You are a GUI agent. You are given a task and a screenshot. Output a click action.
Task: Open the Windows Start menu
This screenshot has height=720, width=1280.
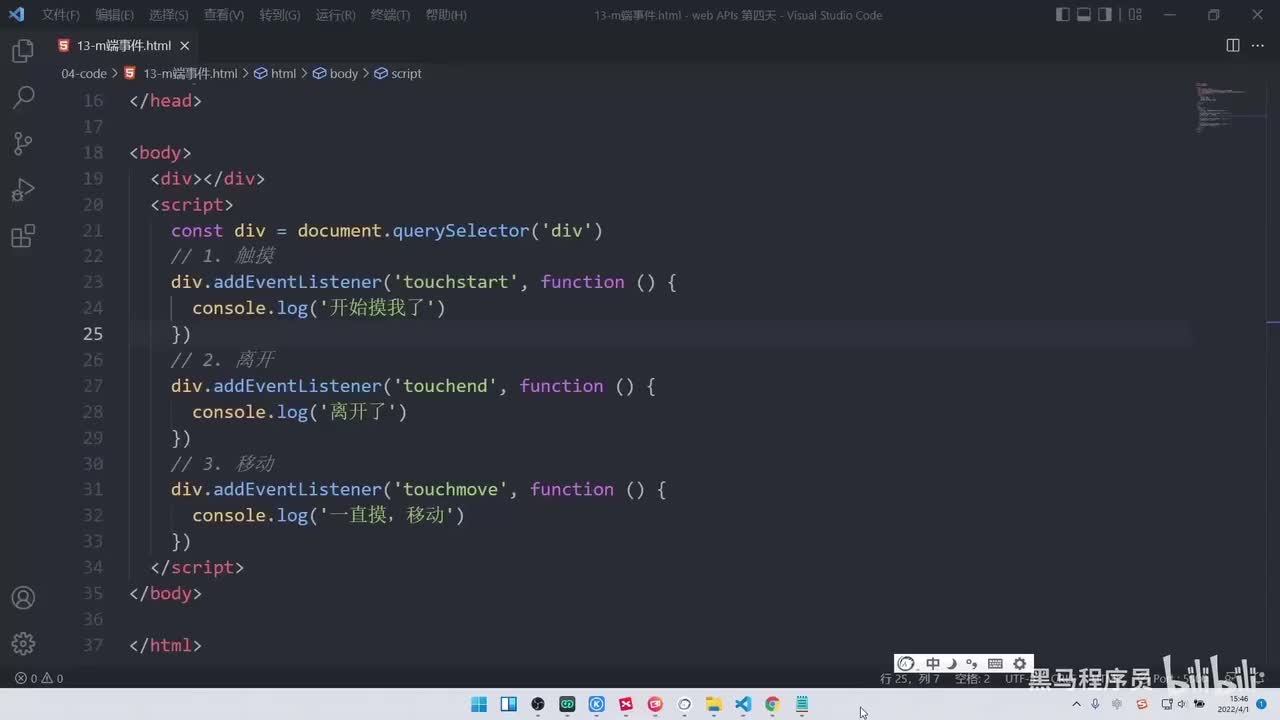(x=479, y=704)
